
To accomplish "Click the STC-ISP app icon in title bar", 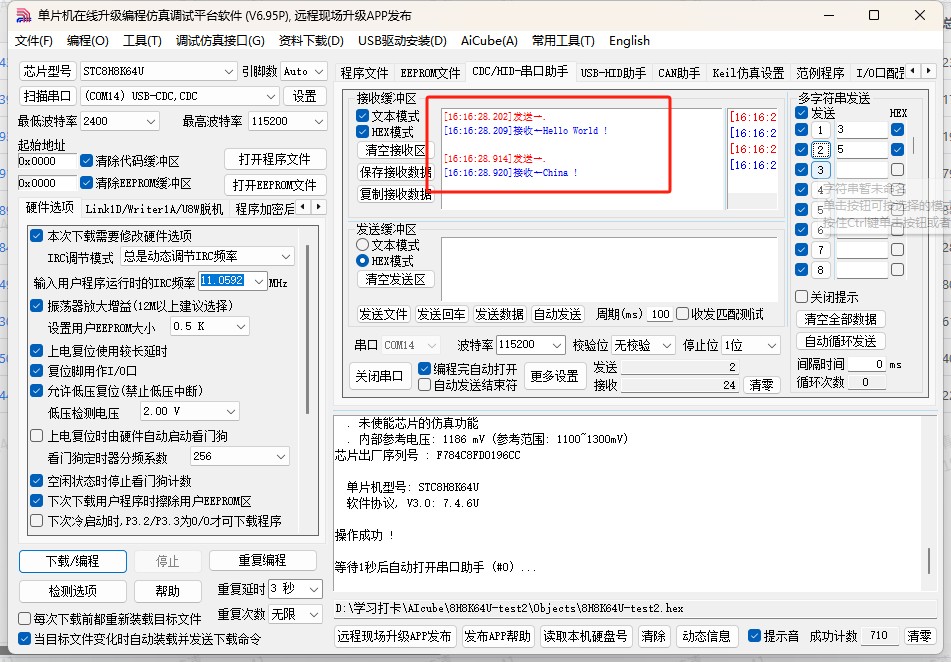I will [23, 15].
